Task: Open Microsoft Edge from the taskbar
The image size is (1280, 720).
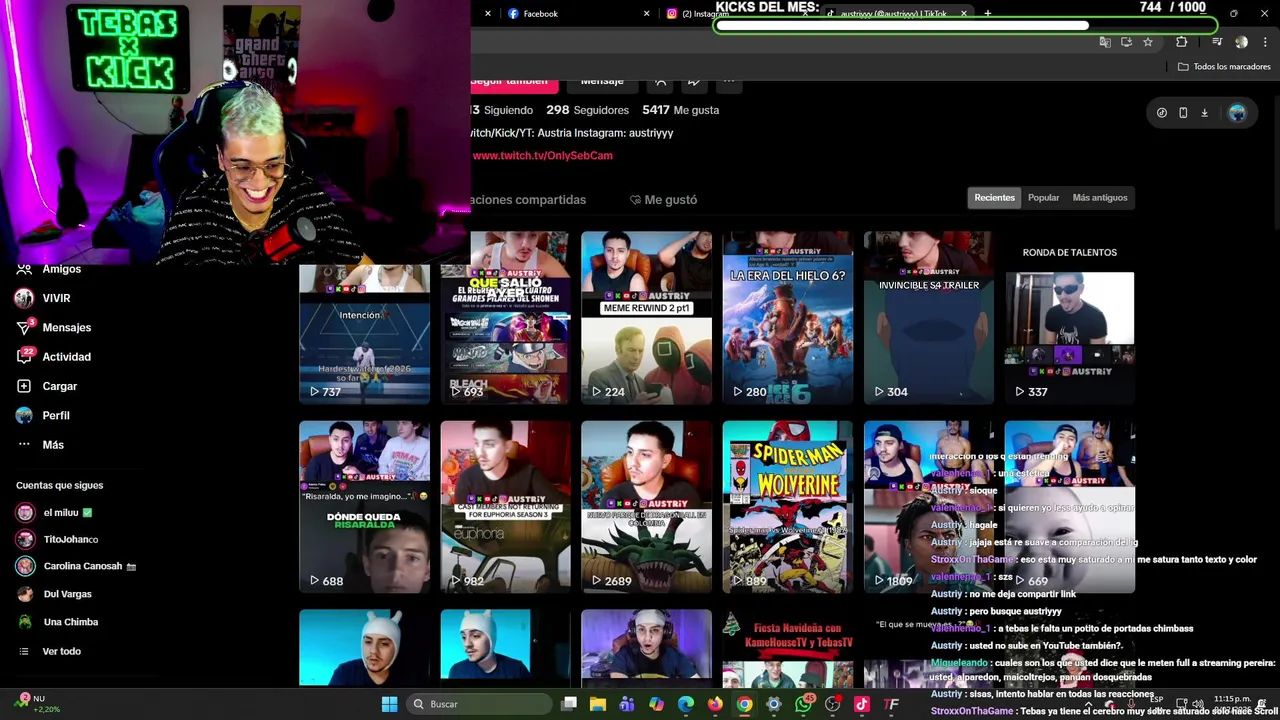Action: (686, 704)
